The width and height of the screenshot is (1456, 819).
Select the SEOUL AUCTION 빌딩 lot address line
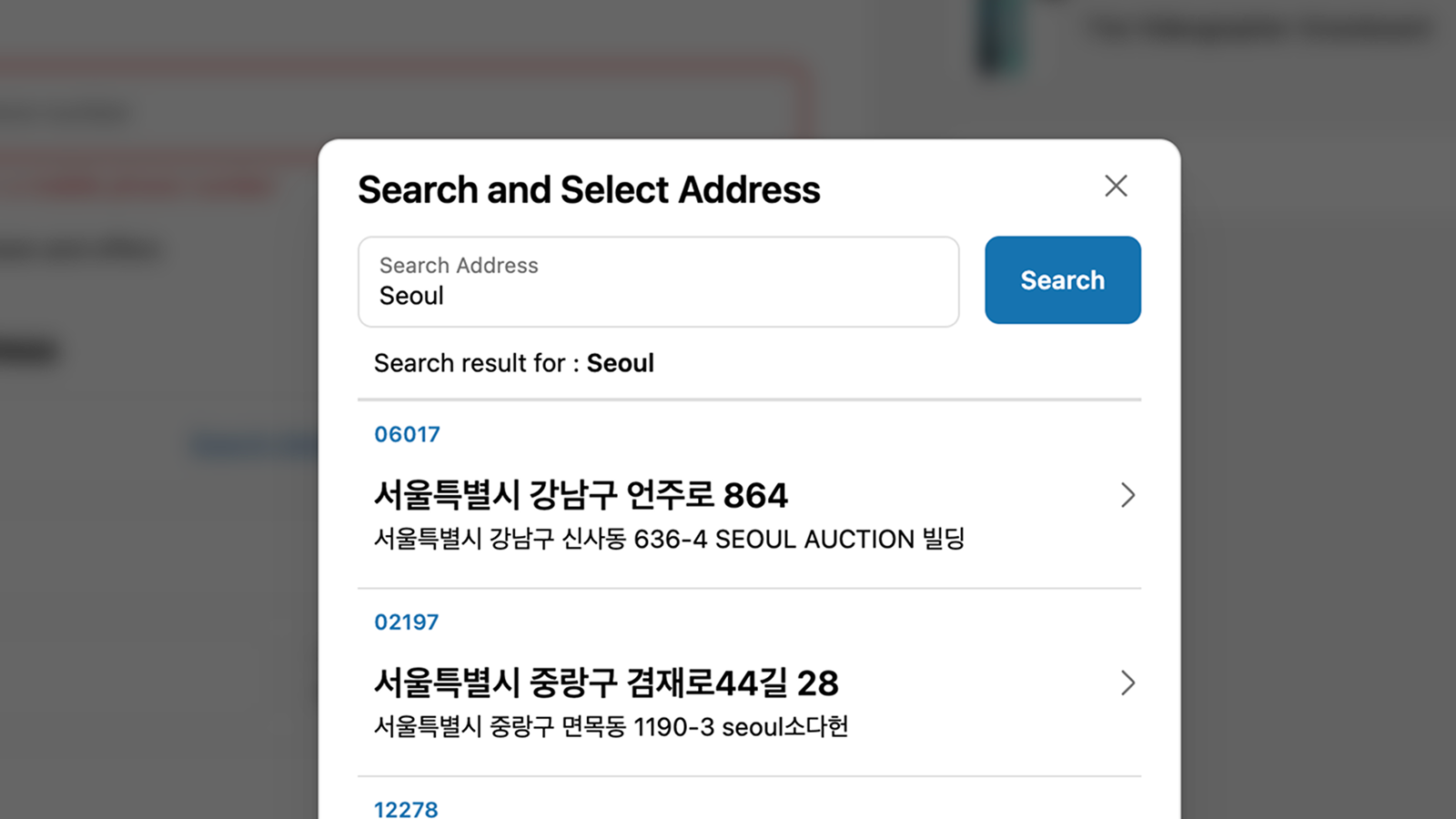669,540
